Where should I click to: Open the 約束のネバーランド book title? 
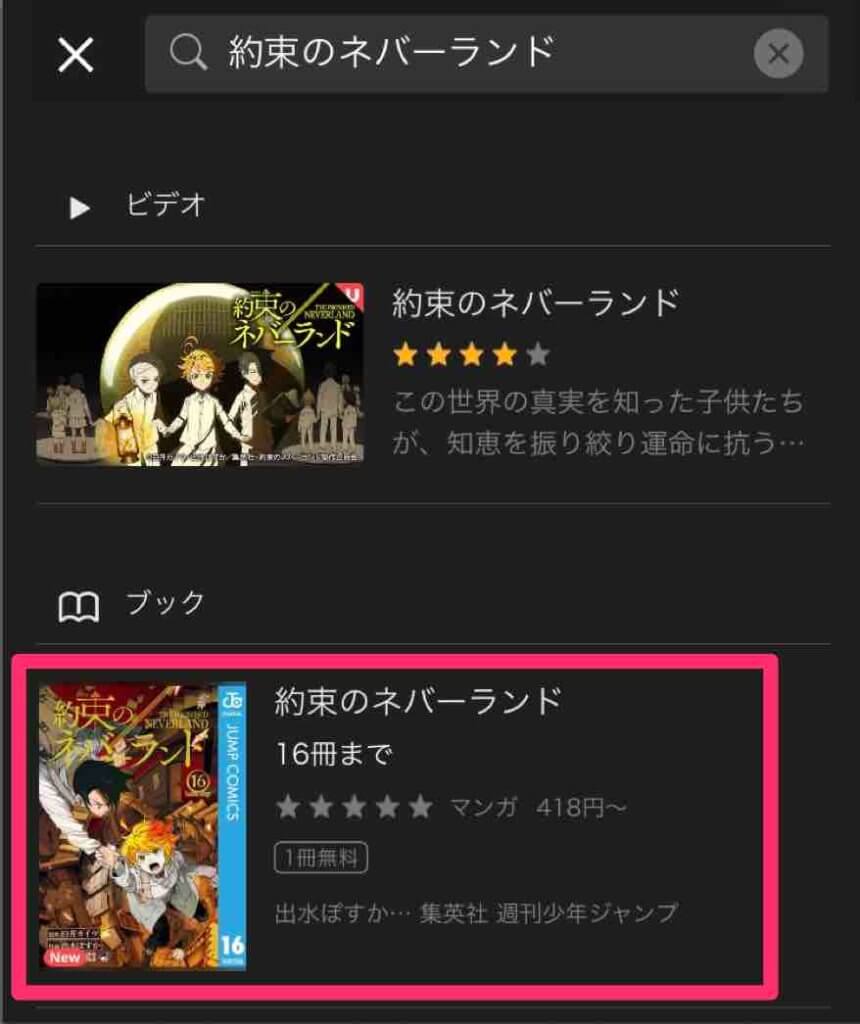pyautogui.click(x=418, y=700)
